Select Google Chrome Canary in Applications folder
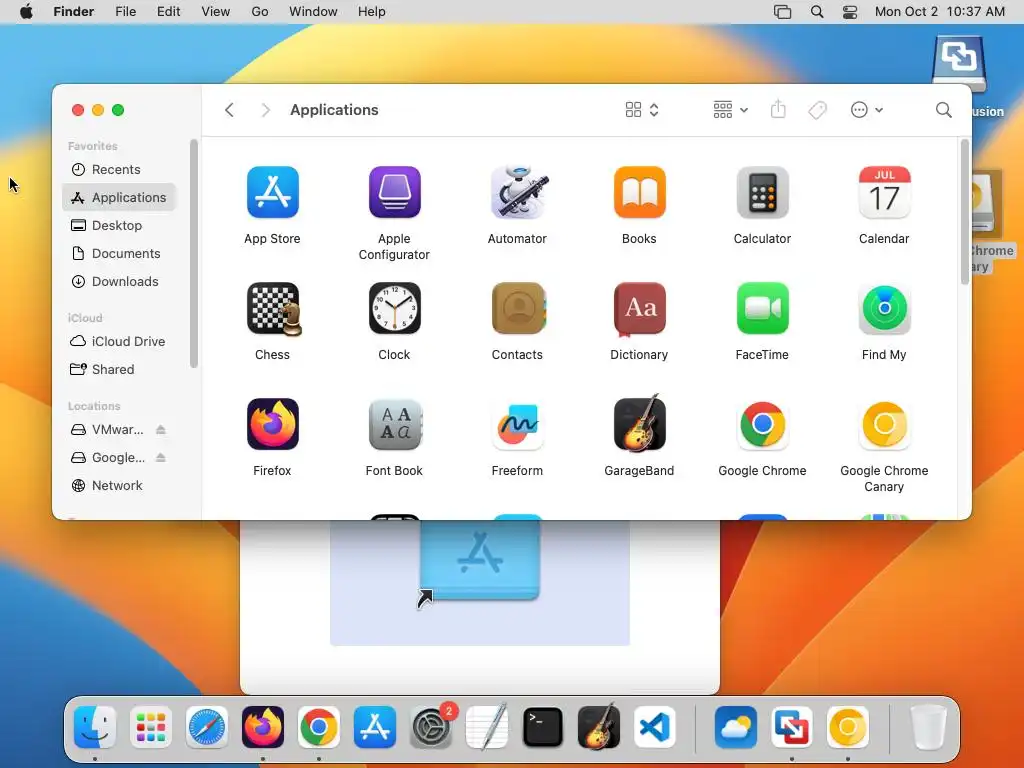Image resolution: width=1024 pixels, height=768 pixels. coord(884,424)
